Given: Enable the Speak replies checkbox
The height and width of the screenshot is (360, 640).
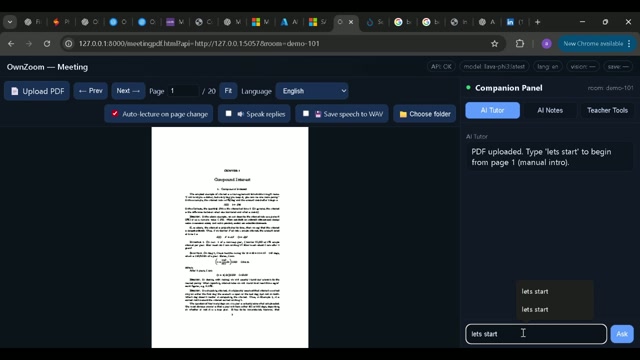Looking at the screenshot, I should [229, 113].
